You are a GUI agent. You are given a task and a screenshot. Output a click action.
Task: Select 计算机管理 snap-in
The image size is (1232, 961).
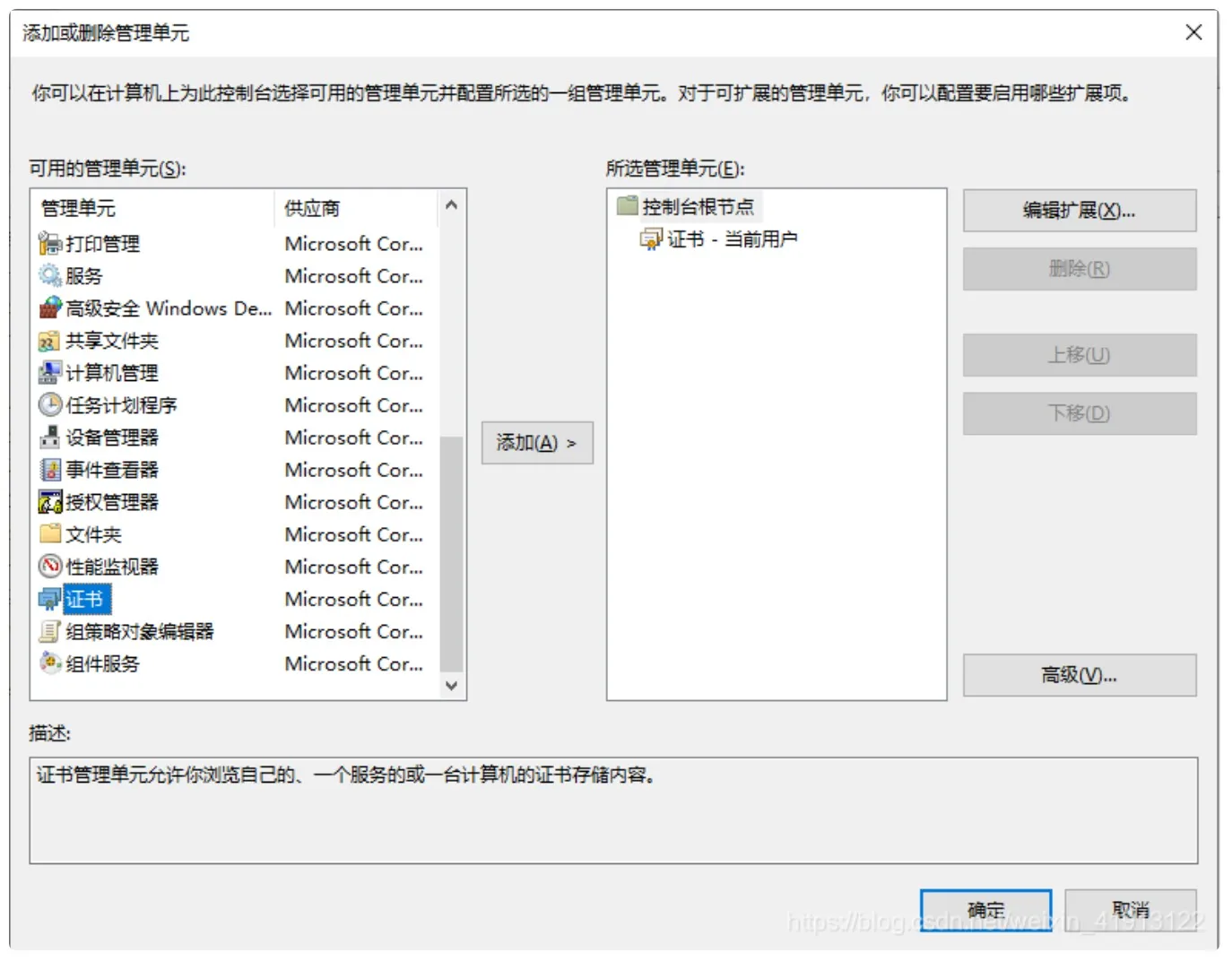pos(111,373)
